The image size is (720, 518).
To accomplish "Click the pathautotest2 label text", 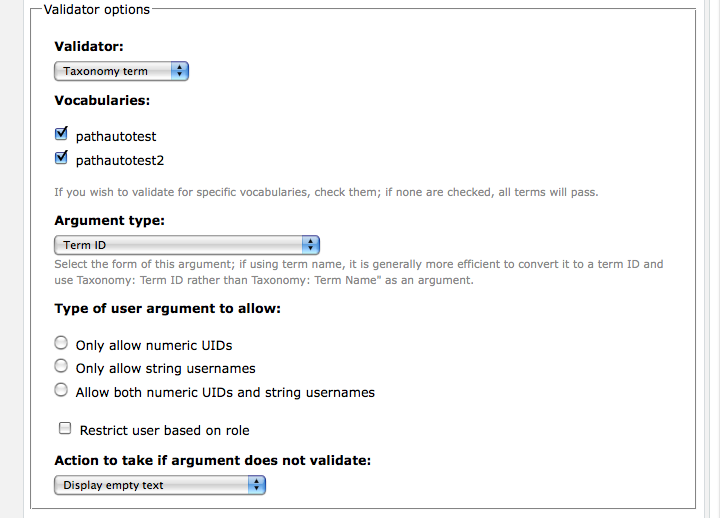I will point(119,160).
